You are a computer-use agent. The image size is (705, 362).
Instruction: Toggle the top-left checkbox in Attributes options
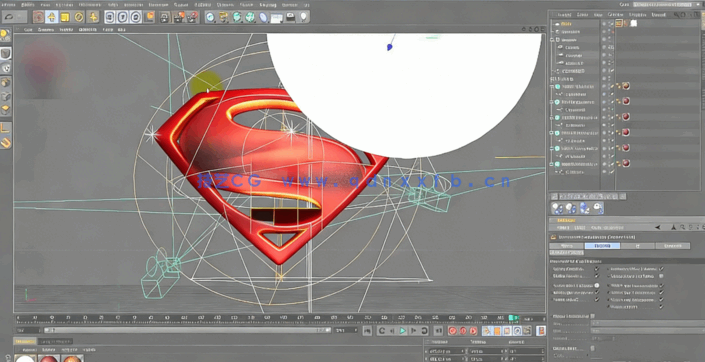pos(597,268)
